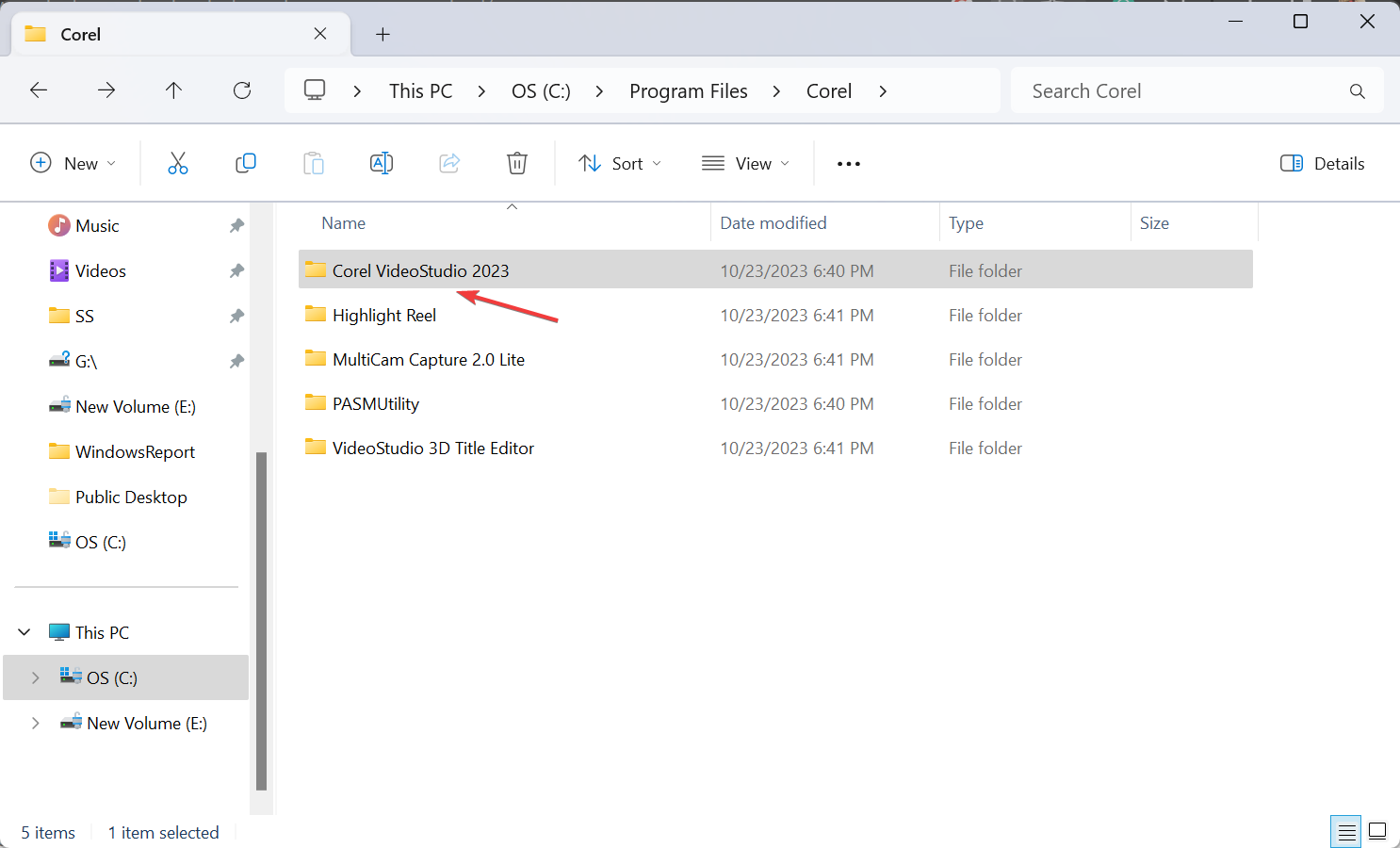The height and width of the screenshot is (848, 1400).
Task: Navigate to This PC breadcrumb
Action: click(421, 91)
